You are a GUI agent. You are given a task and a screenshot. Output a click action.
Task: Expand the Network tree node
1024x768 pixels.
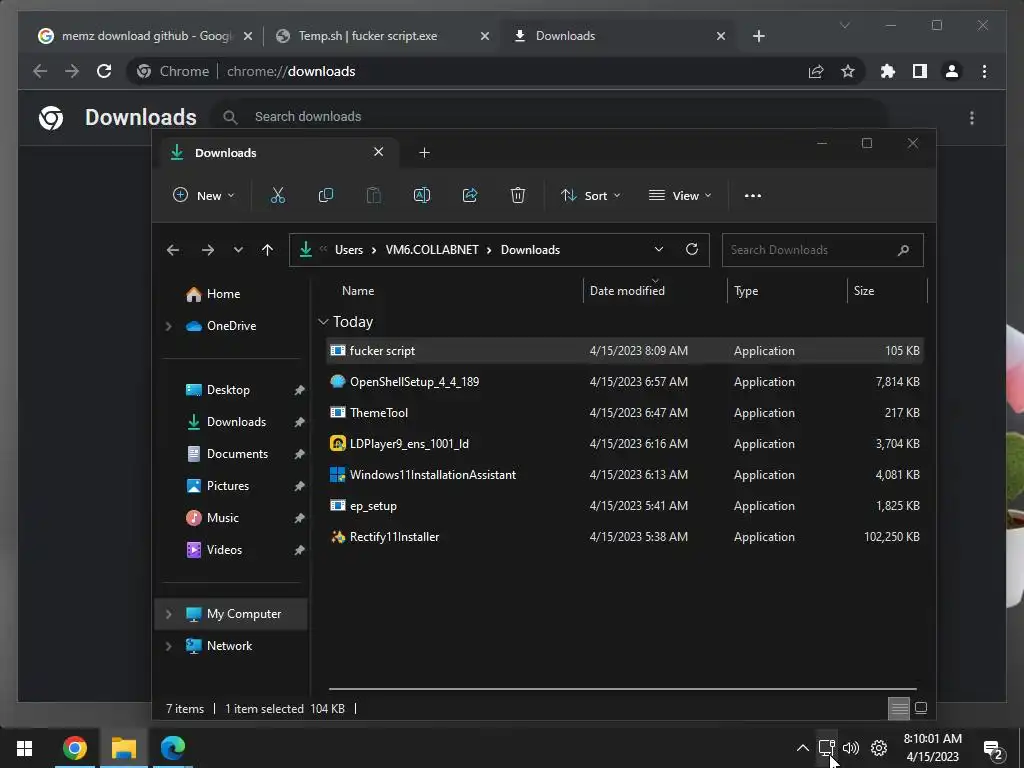tap(168, 646)
